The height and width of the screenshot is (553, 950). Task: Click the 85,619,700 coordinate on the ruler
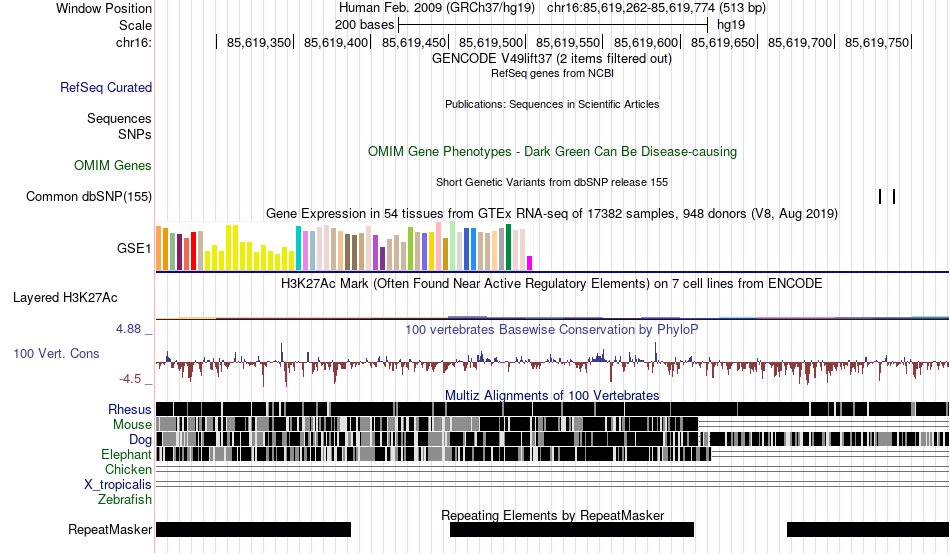[800, 42]
